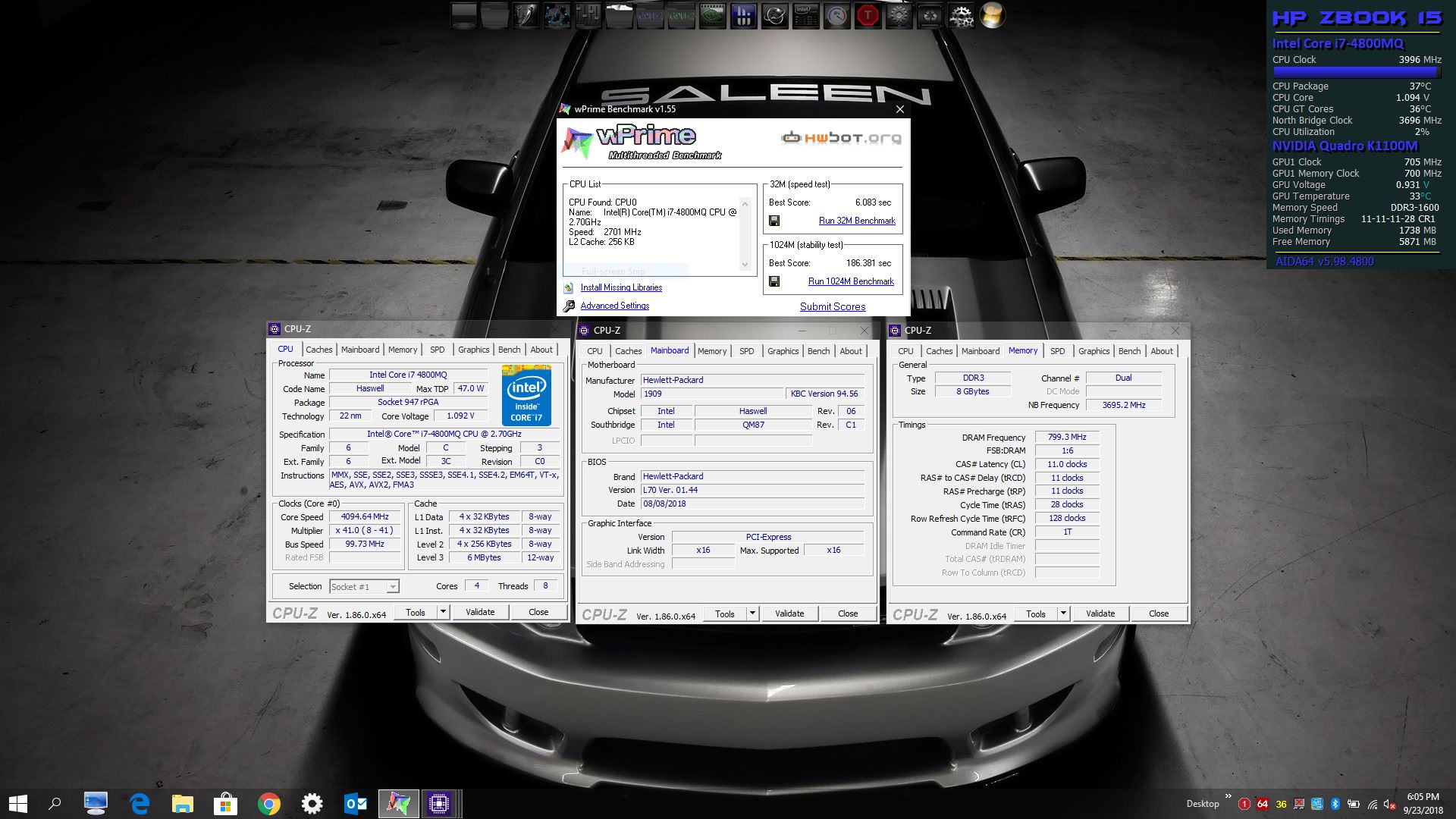Switch to Graphics tab in mainboard CPU-Z window
Viewport: 1456px width, 819px height.
783,351
